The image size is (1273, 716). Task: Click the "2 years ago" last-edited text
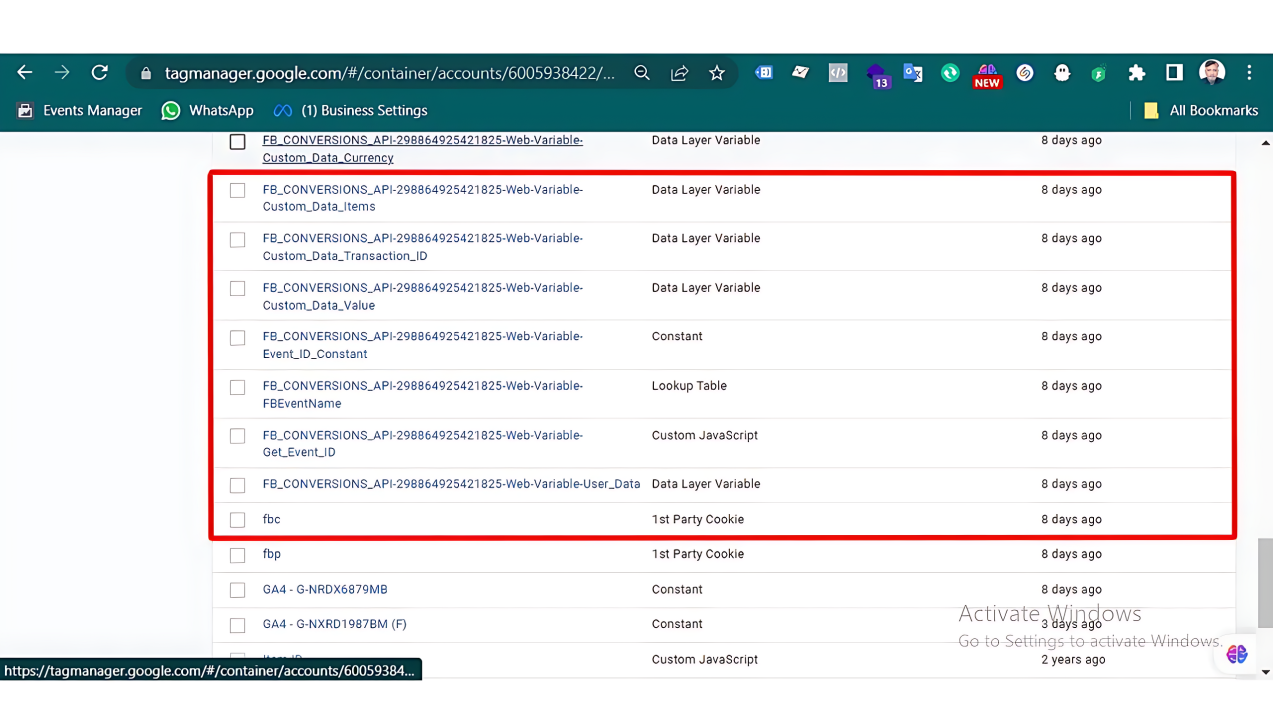1073,659
